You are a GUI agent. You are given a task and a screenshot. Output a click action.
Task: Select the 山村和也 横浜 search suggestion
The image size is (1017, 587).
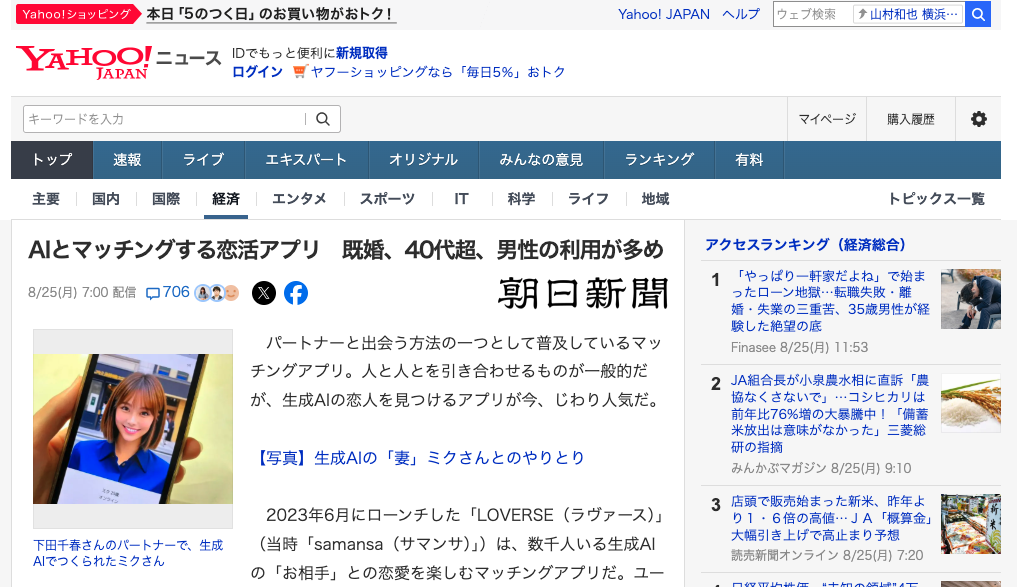pyautogui.click(x=908, y=14)
